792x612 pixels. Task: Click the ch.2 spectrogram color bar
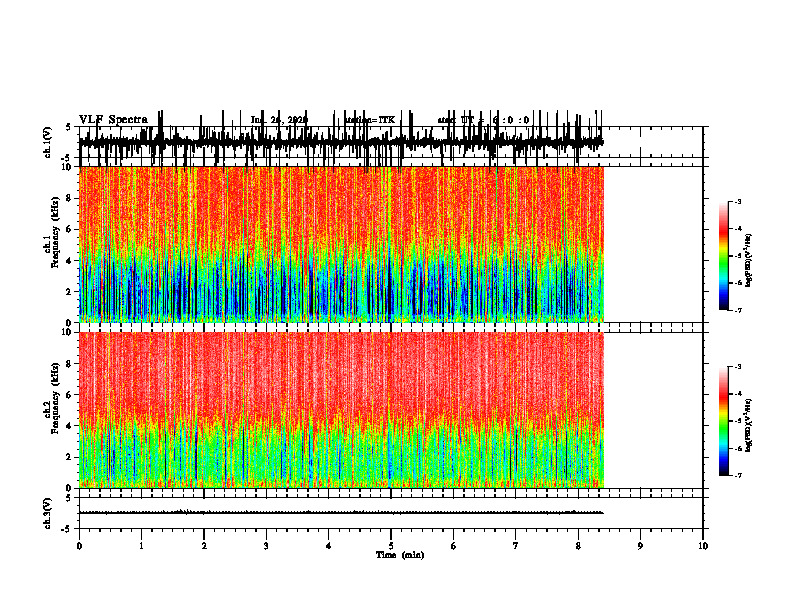click(724, 421)
